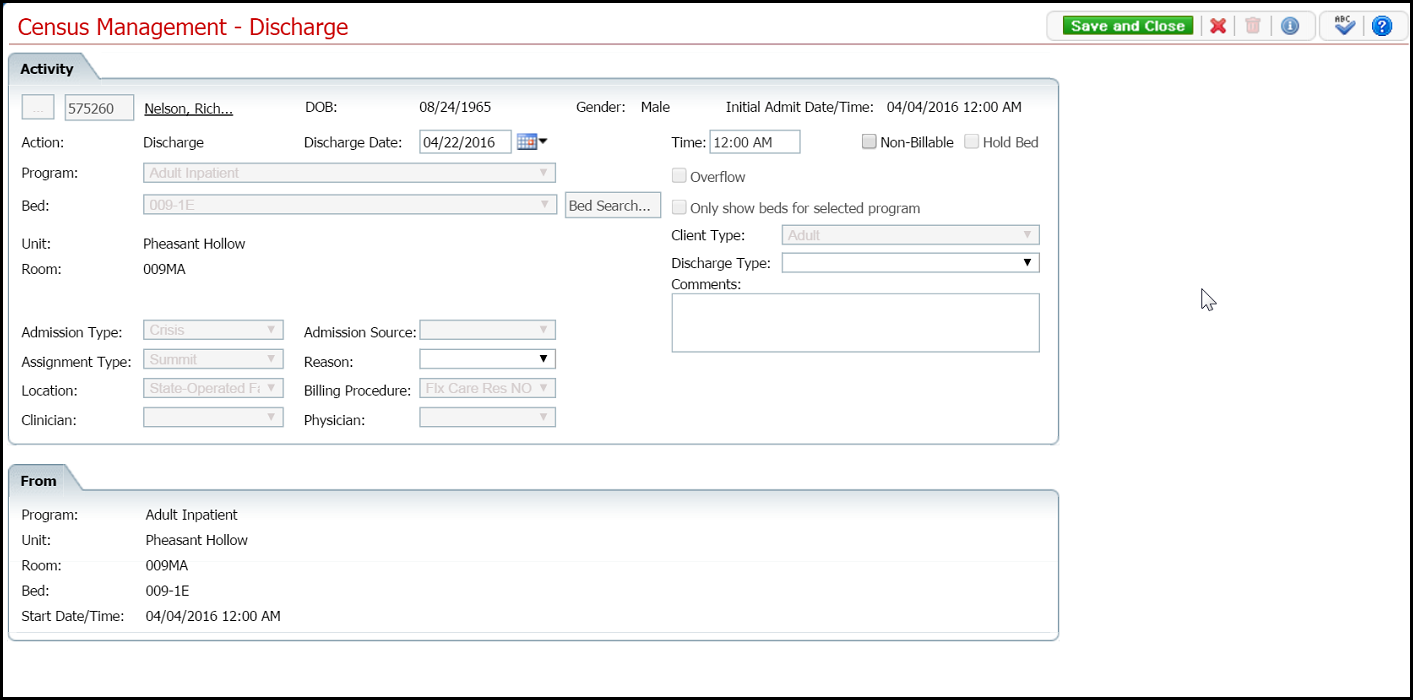Click the Bed Search... button
Image resolution: width=1413 pixels, height=700 pixels.
[x=612, y=206]
